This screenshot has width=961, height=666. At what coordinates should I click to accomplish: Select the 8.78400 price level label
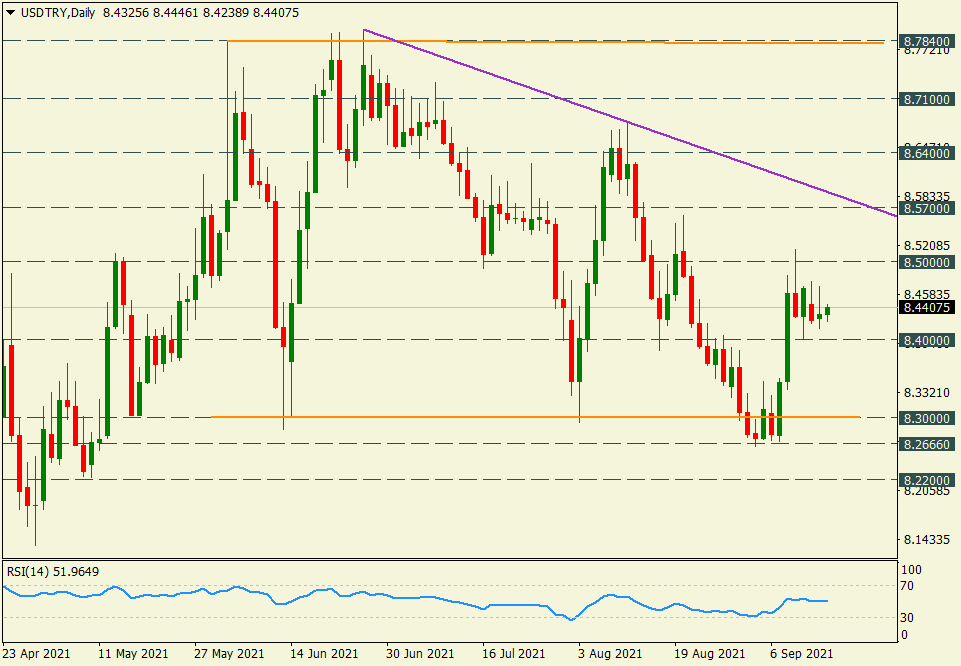927,42
